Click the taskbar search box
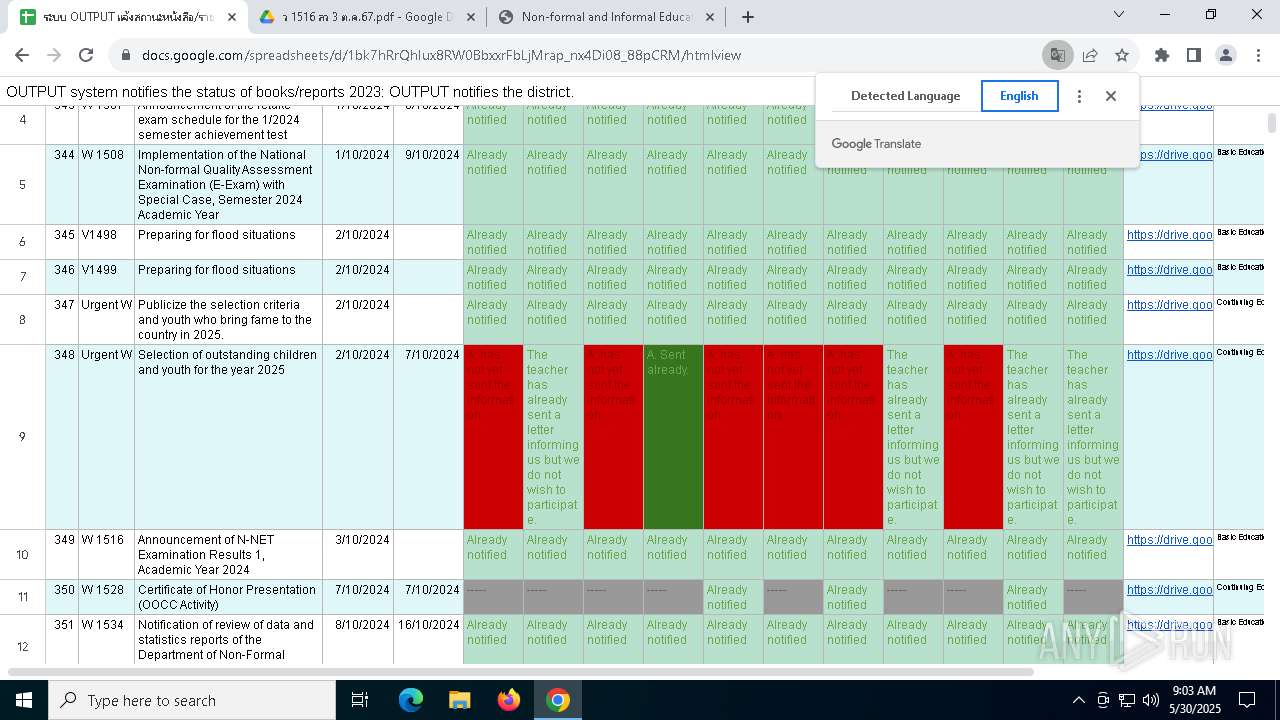This screenshot has height=720, width=1280. (x=192, y=700)
